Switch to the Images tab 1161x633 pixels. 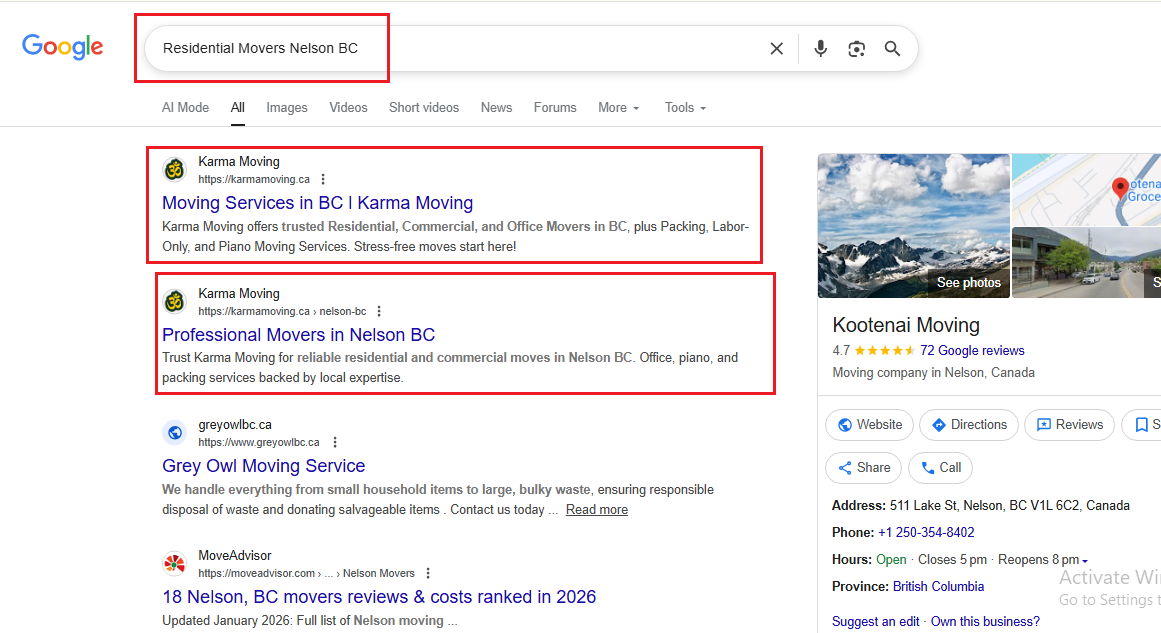(287, 108)
